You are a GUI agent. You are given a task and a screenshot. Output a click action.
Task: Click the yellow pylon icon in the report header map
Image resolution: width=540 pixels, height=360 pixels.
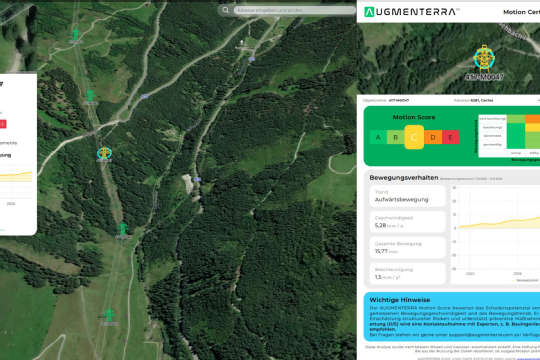pyautogui.click(x=484, y=59)
